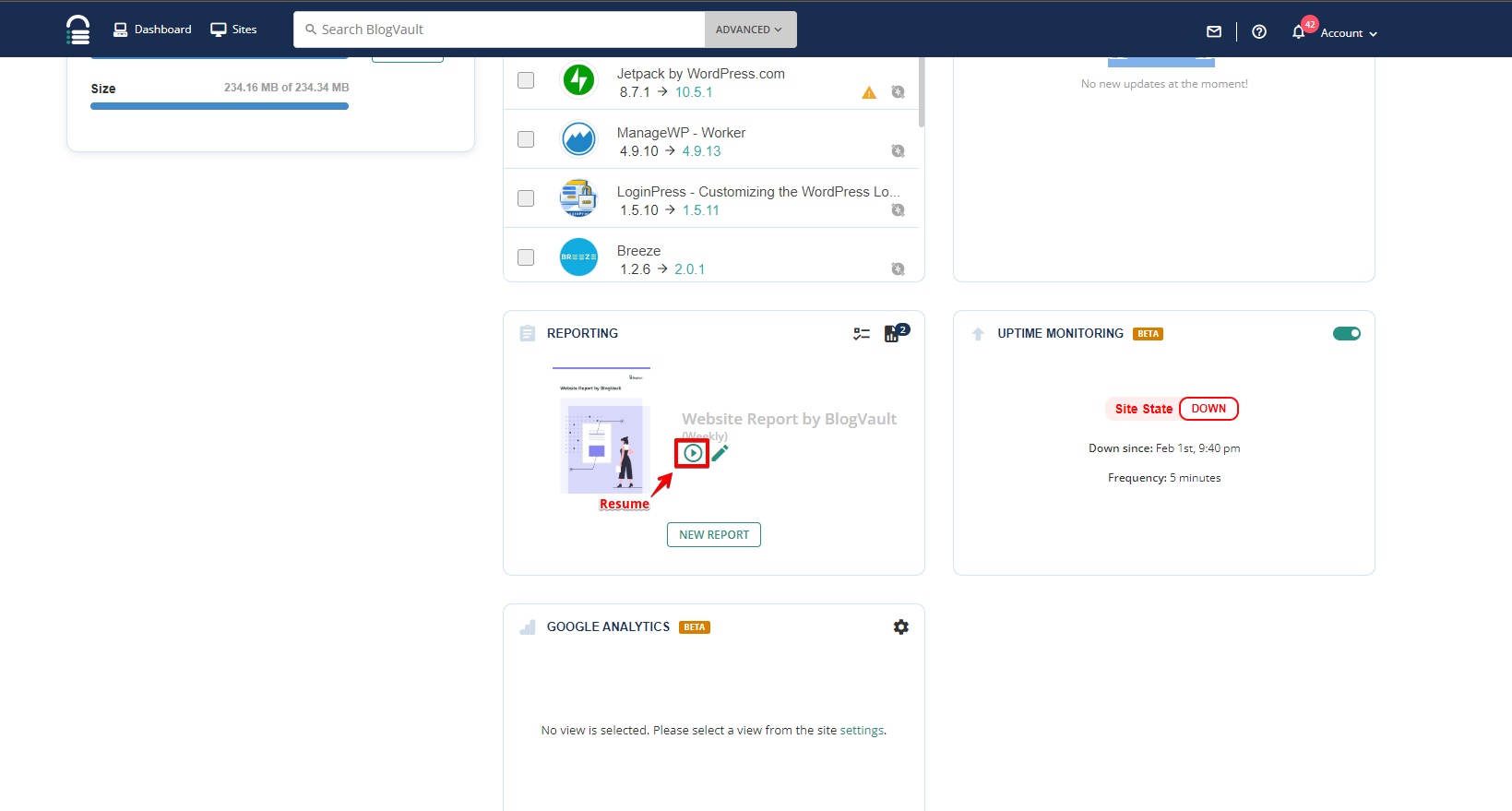
Task: Click the Jetpack row changelog icon
Action: [898, 92]
